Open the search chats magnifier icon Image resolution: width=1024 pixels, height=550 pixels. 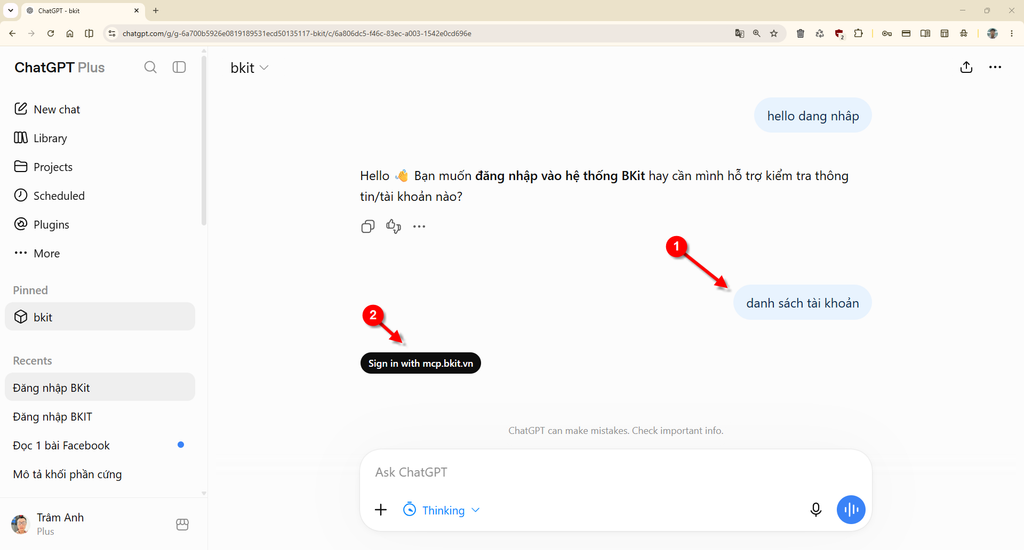pyautogui.click(x=150, y=67)
